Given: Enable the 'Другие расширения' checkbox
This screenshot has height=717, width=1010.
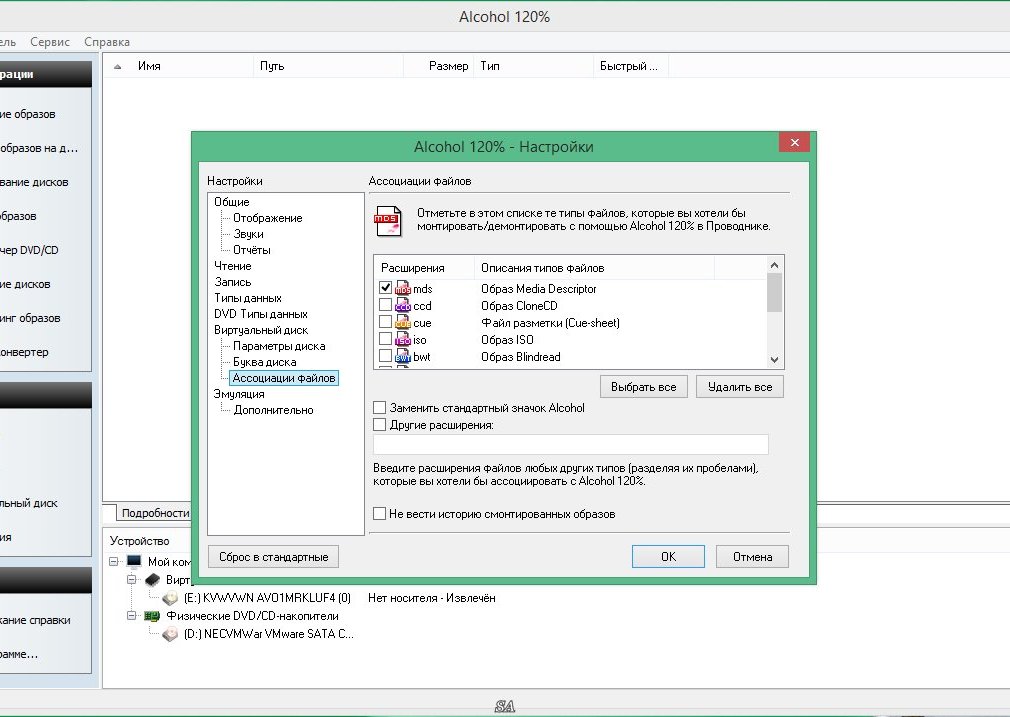Looking at the screenshot, I should (x=379, y=425).
